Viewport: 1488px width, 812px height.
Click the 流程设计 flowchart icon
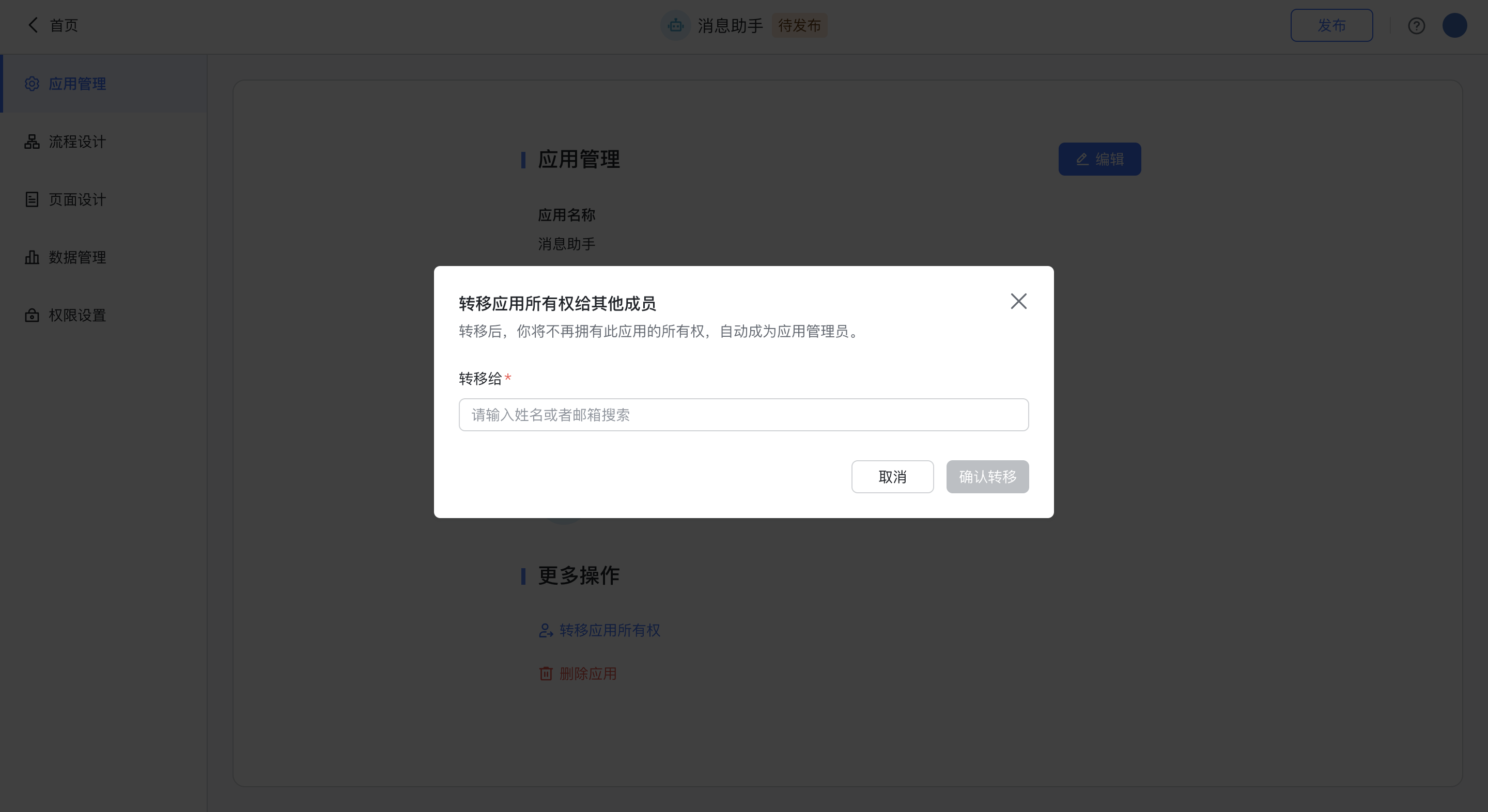pyautogui.click(x=32, y=142)
